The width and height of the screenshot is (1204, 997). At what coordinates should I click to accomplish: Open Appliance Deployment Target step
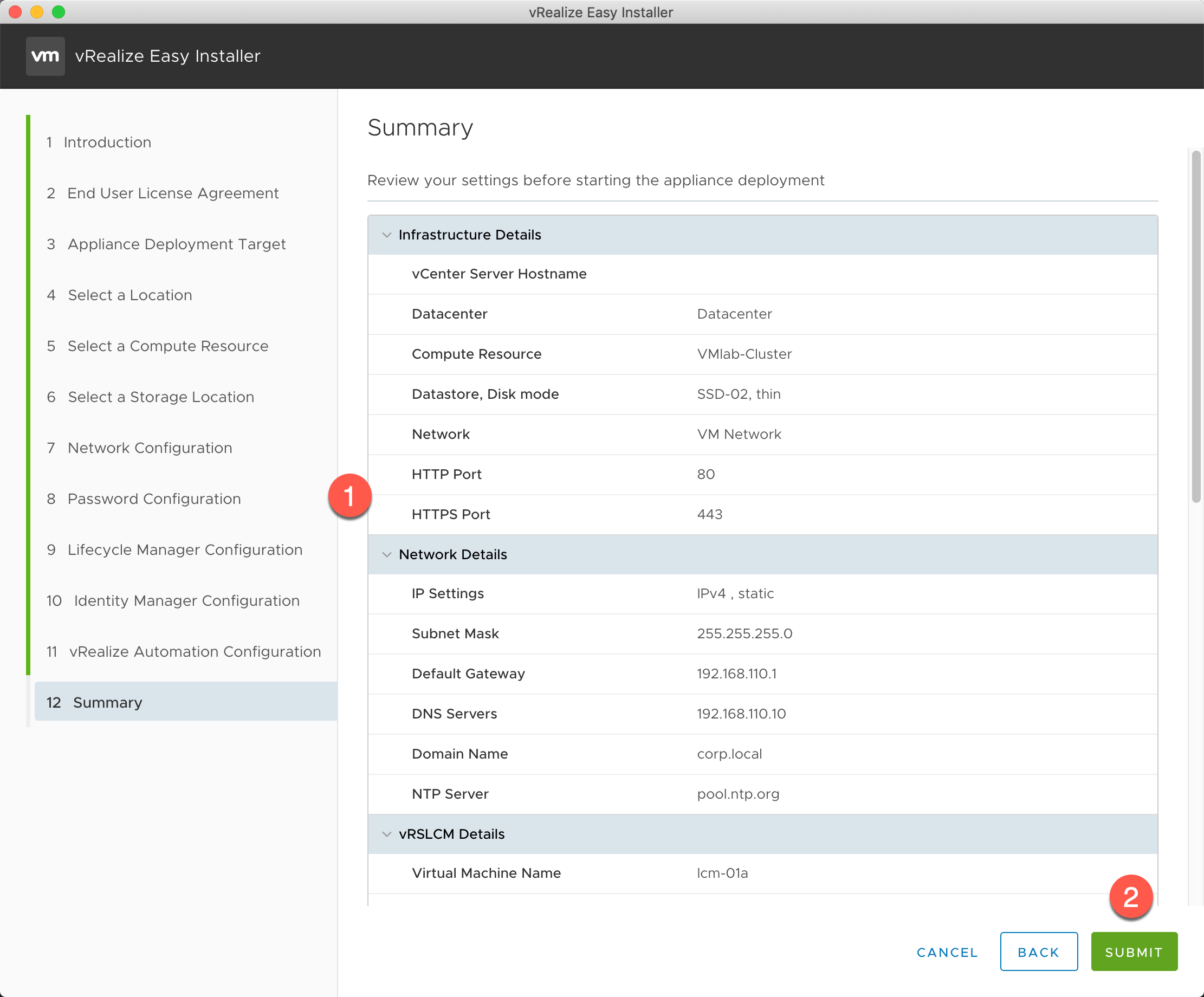point(166,244)
